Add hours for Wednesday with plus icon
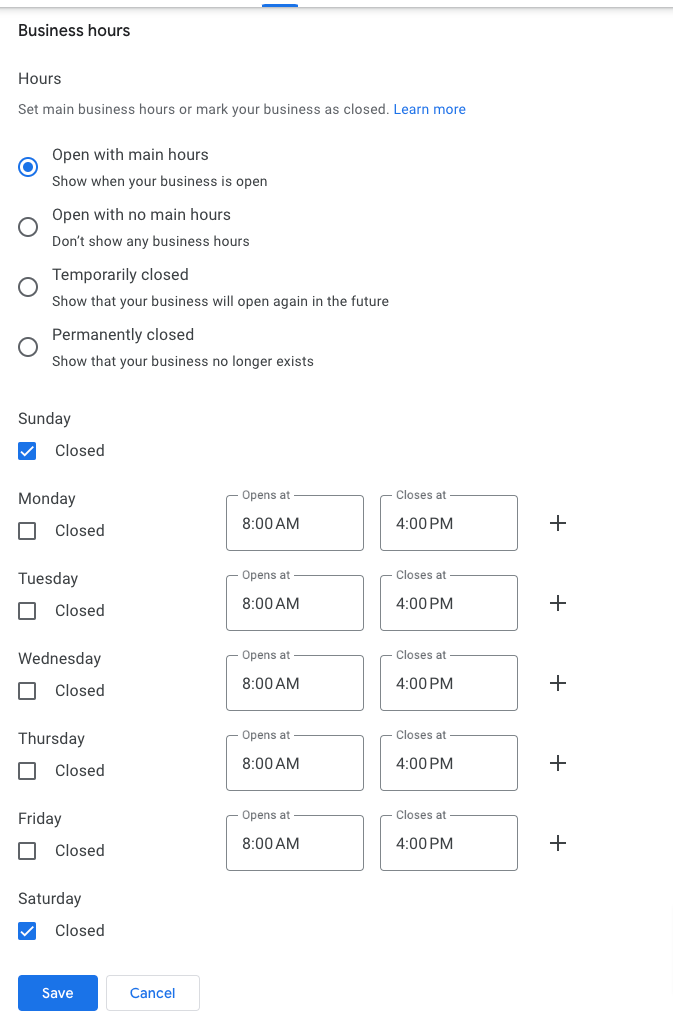The height and width of the screenshot is (1021, 673). pyautogui.click(x=558, y=683)
